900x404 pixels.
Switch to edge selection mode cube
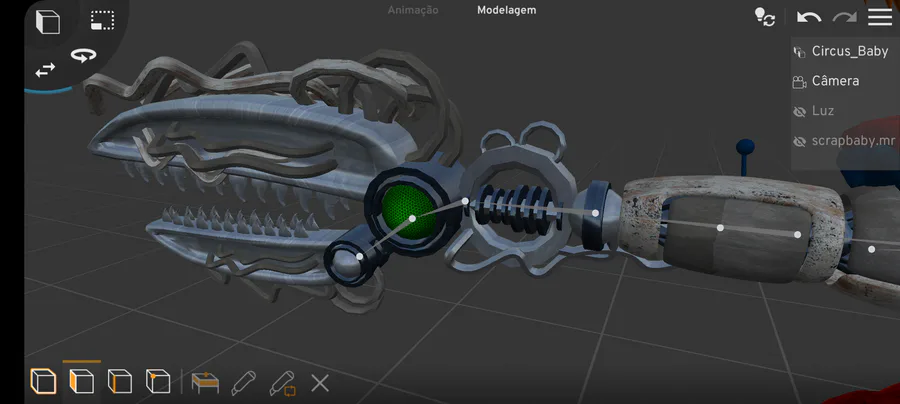pyautogui.click(x=119, y=382)
